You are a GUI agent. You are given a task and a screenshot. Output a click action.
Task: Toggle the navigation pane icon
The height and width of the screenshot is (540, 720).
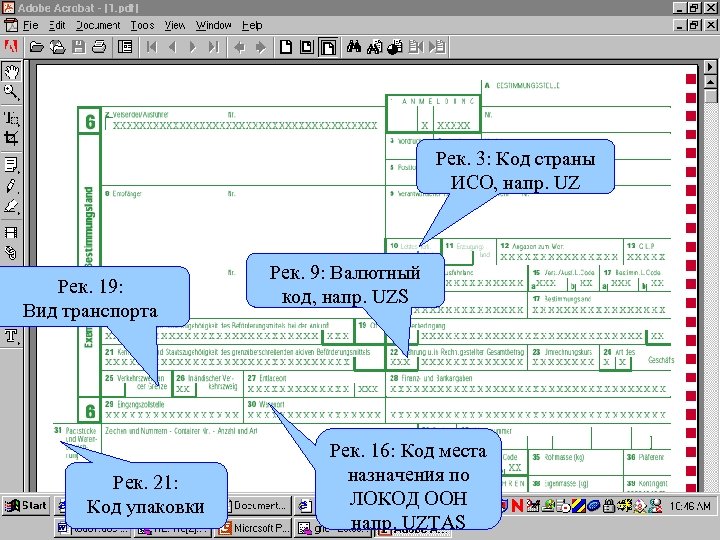coord(125,47)
